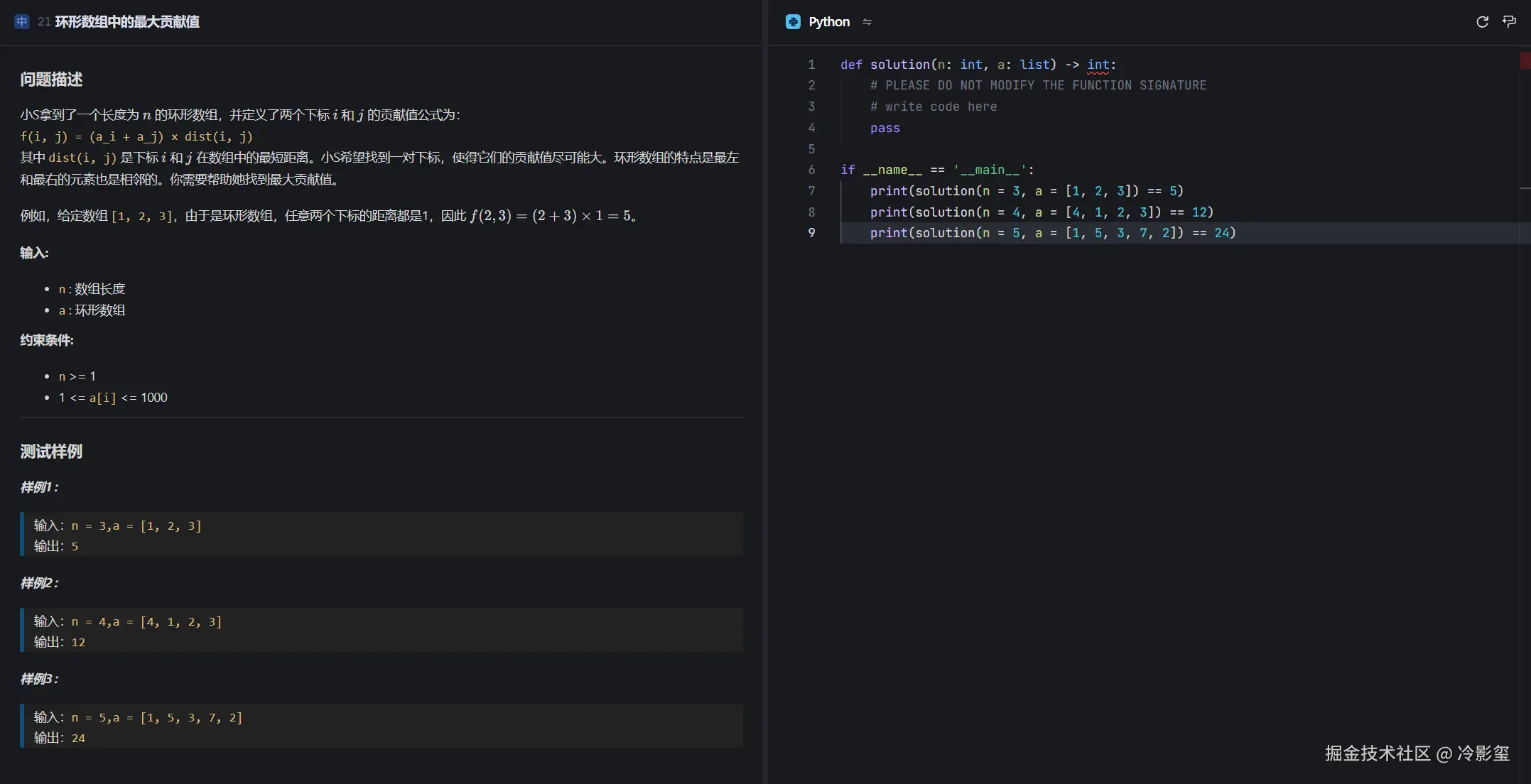Reset code with the refresh icon
This screenshot has height=784, width=1531.
(x=1482, y=22)
